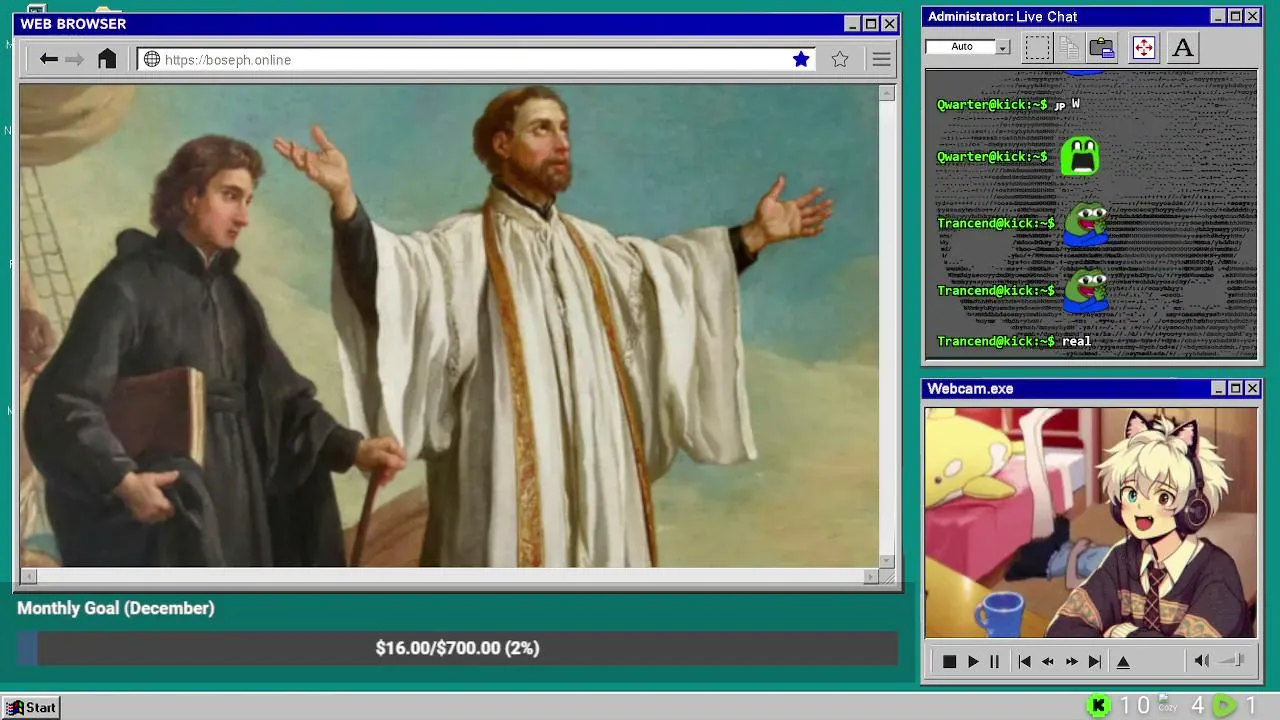Click the browser horizontal scrollbar right arrow
This screenshot has width=1280, height=720.
(x=871, y=576)
